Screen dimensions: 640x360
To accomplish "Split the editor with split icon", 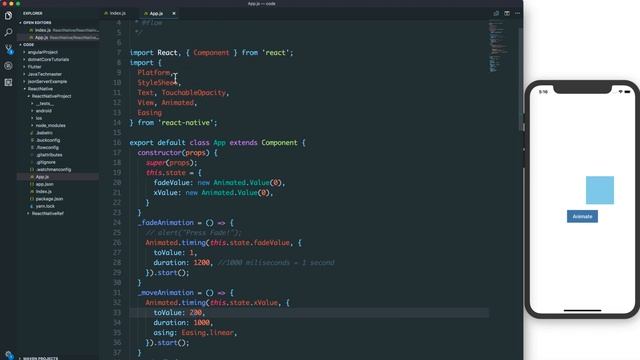I will (507, 13).
